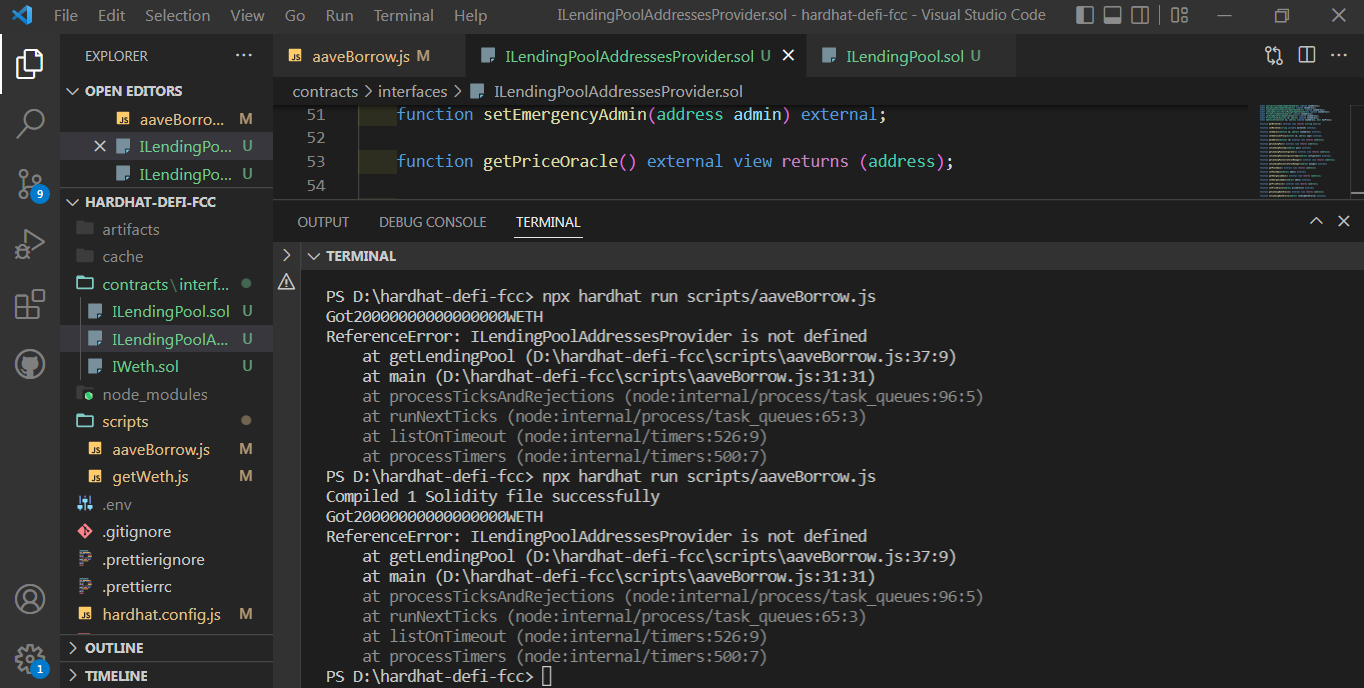Open editor More Actions ellipsis
Viewport: 1364px width, 688px height.
[x=1339, y=56]
